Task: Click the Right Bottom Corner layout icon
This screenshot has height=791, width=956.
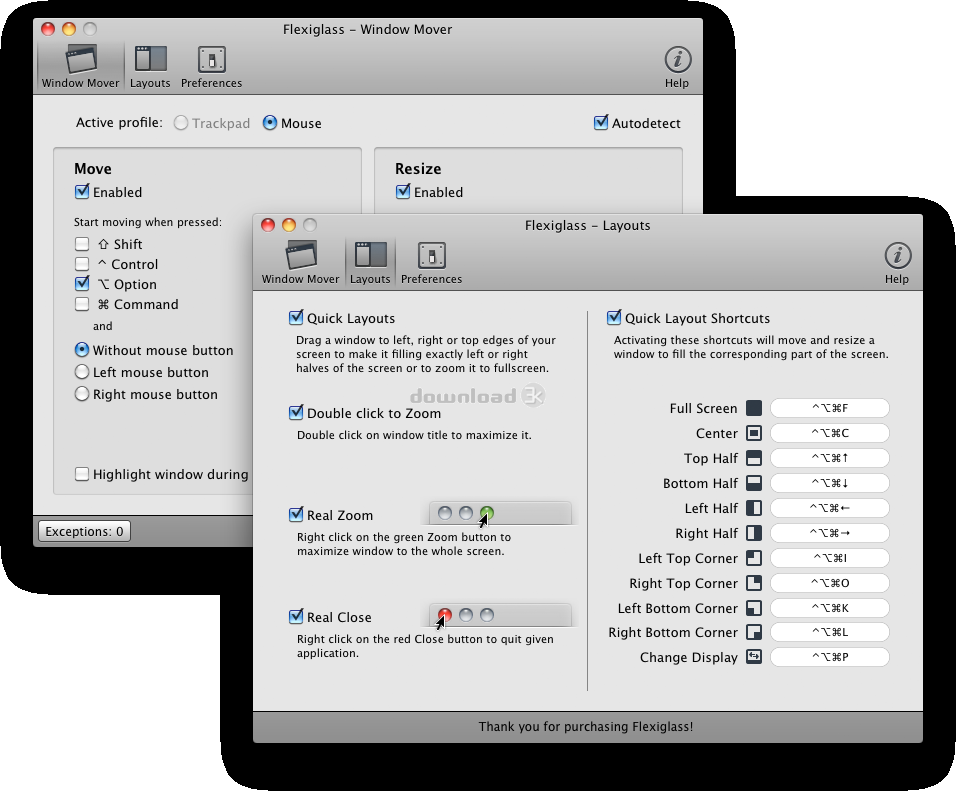Action: click(754, 632)
